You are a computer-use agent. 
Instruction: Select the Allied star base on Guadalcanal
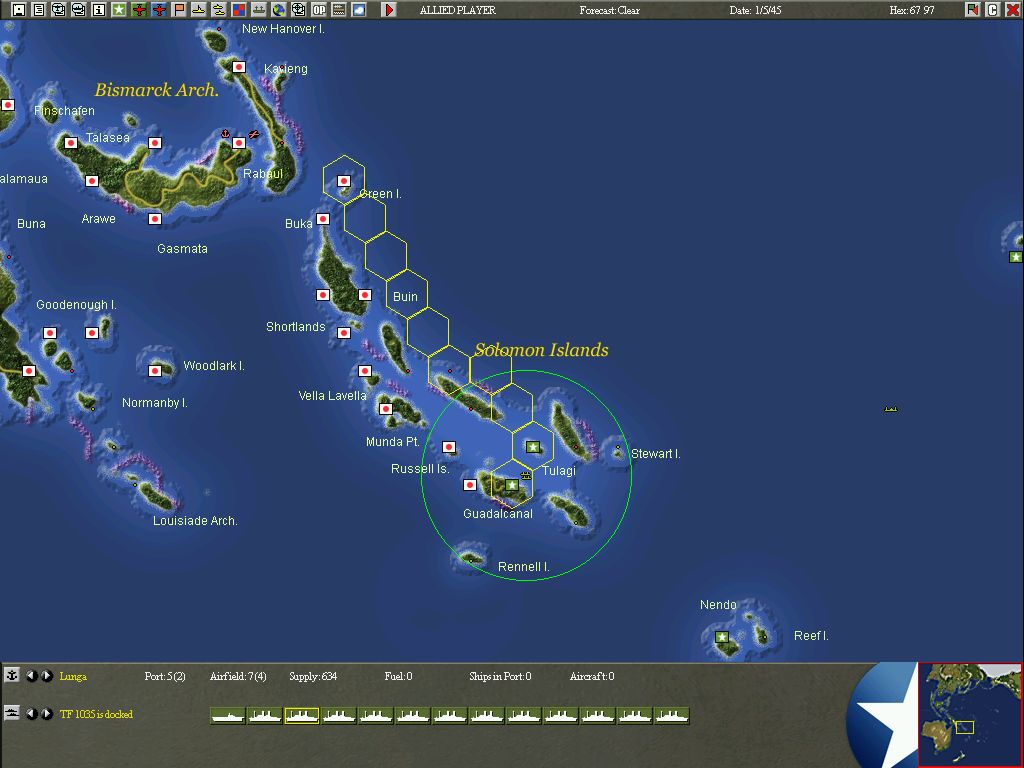[x=512, y=485]
